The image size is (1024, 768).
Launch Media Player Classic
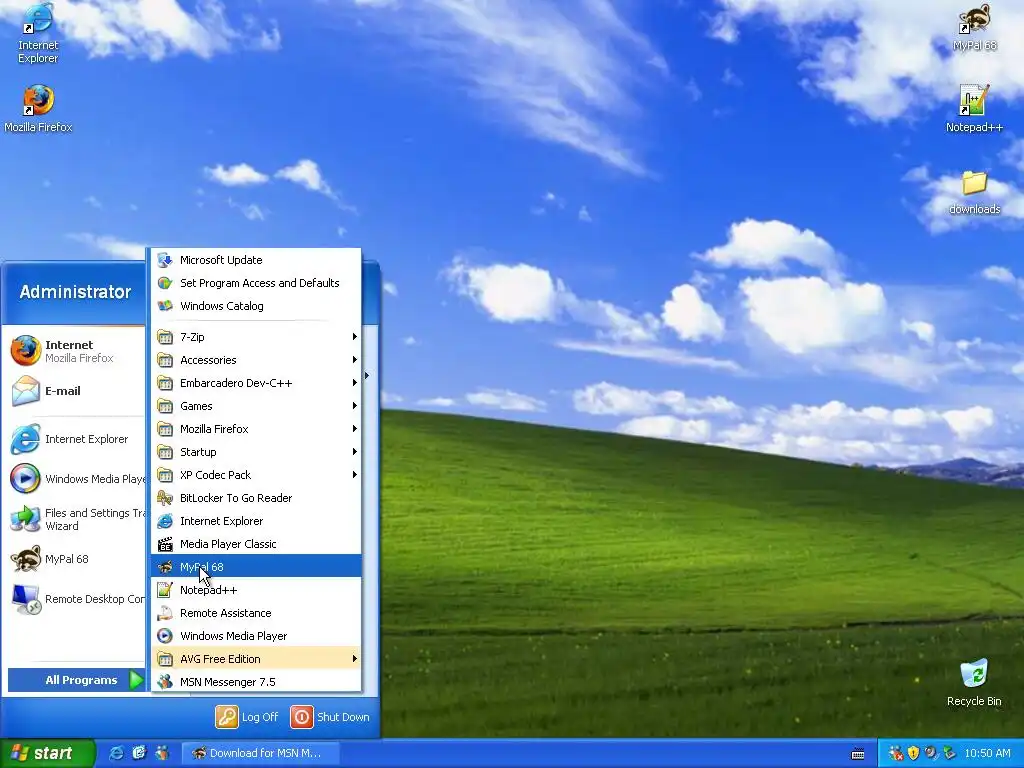pyautogui.click(x=256, y=544)
